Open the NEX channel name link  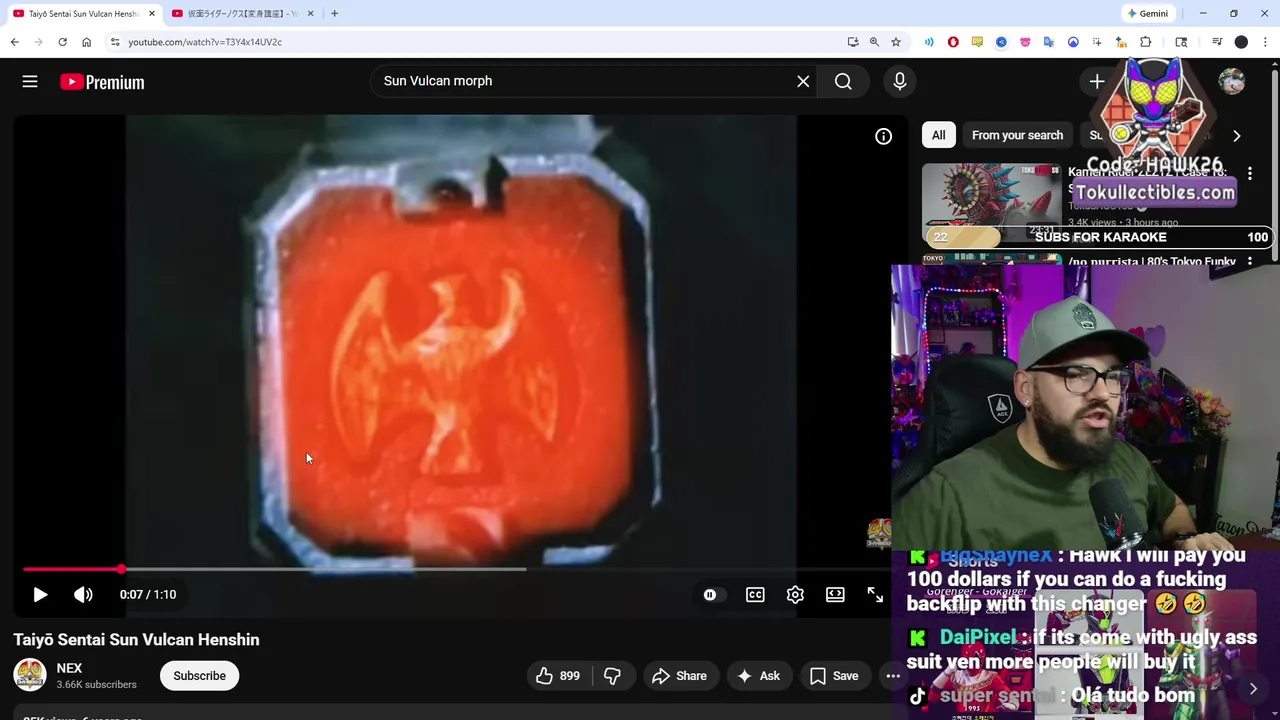click(69, 668)
